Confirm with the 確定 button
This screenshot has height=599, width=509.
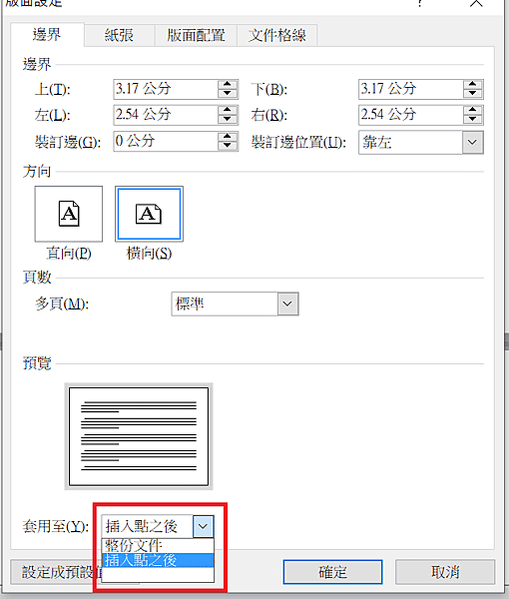pyautogui.click(x=332, y=572)
